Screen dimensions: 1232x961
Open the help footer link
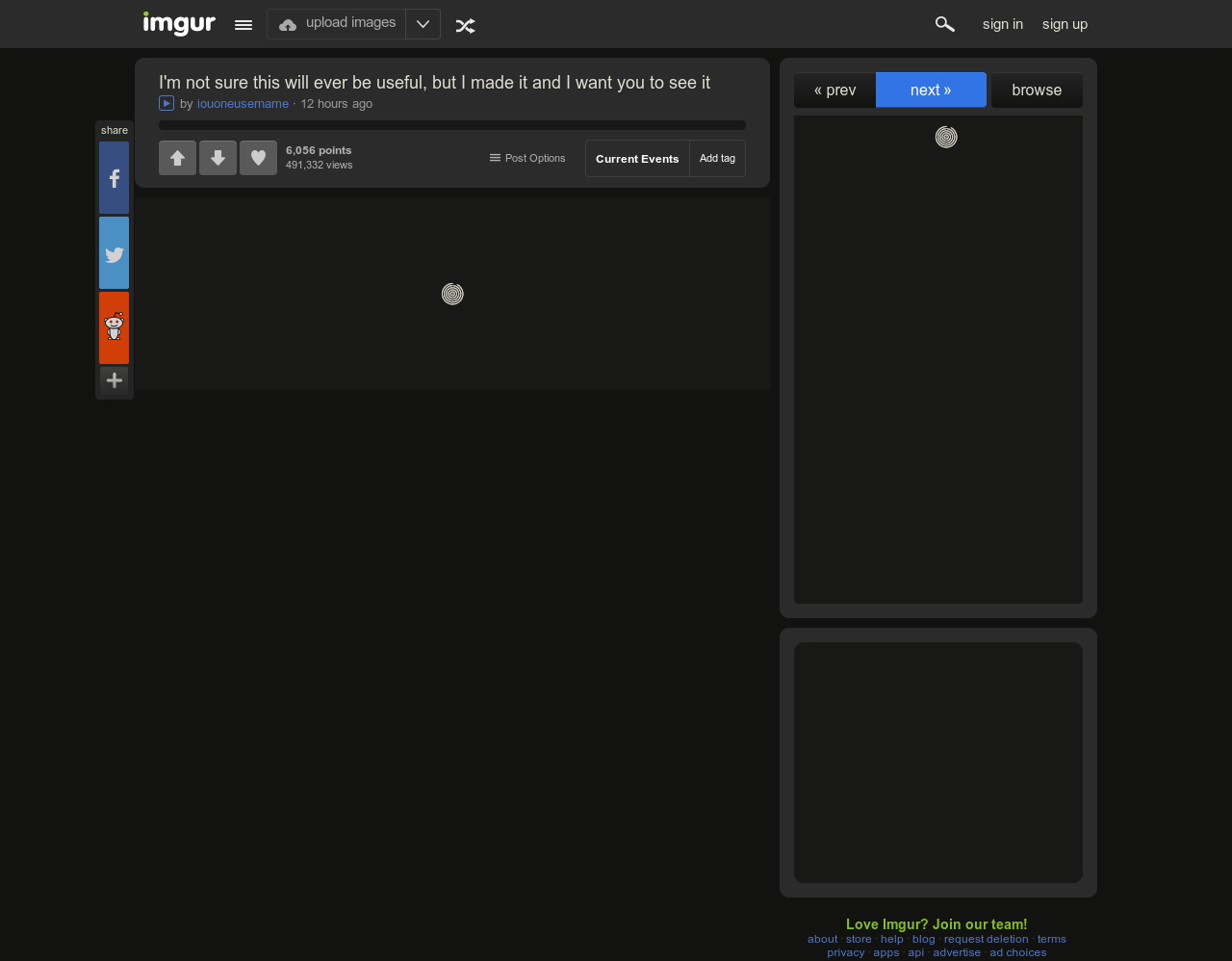click(x=892, y=939)
